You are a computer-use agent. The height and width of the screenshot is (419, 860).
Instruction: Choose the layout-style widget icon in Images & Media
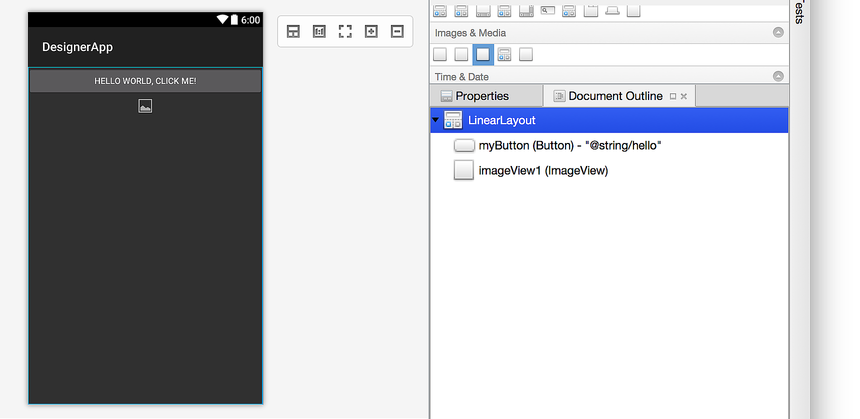click(x=504, y=54)
